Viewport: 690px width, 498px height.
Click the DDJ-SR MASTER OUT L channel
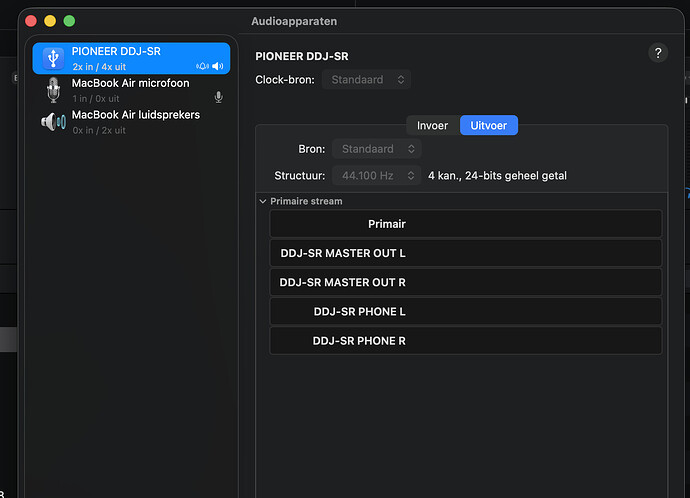click(x=465, y=253)
